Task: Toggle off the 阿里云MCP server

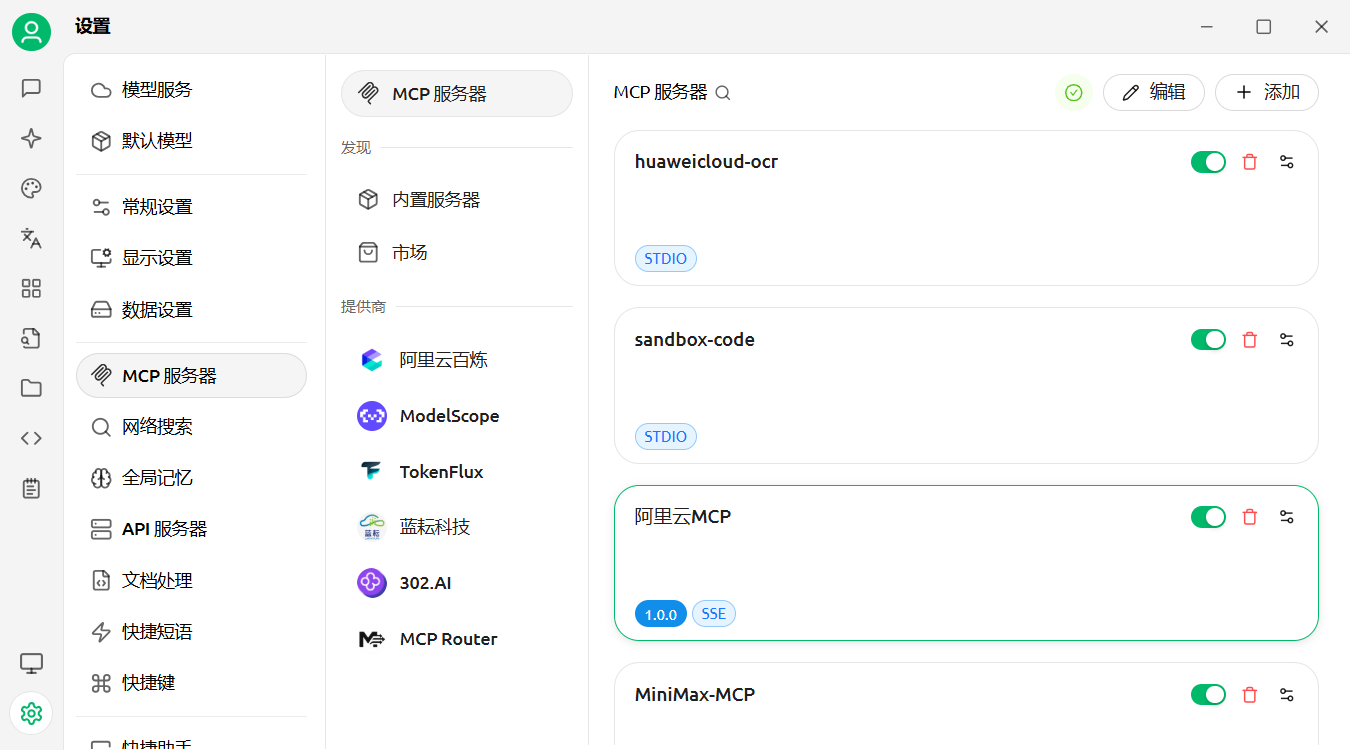Action: point(1208,516)
